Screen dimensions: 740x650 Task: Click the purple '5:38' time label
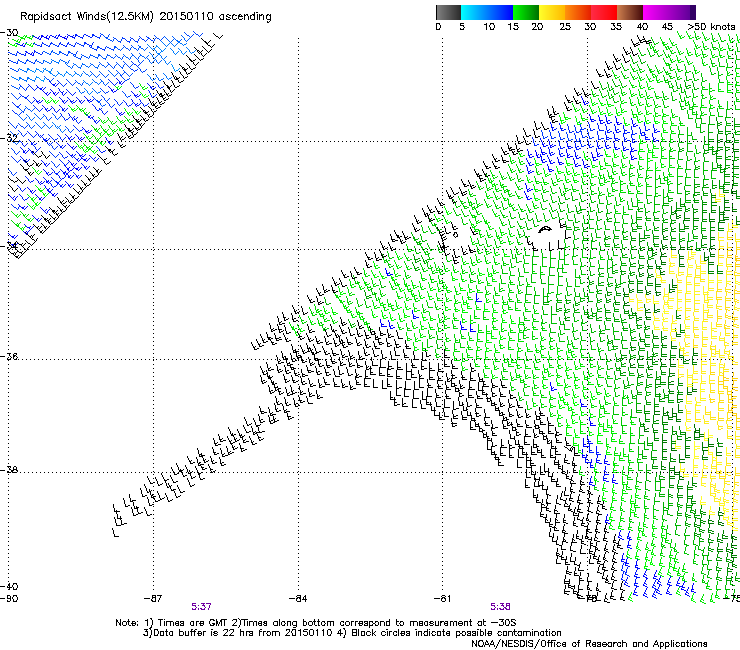500,606
